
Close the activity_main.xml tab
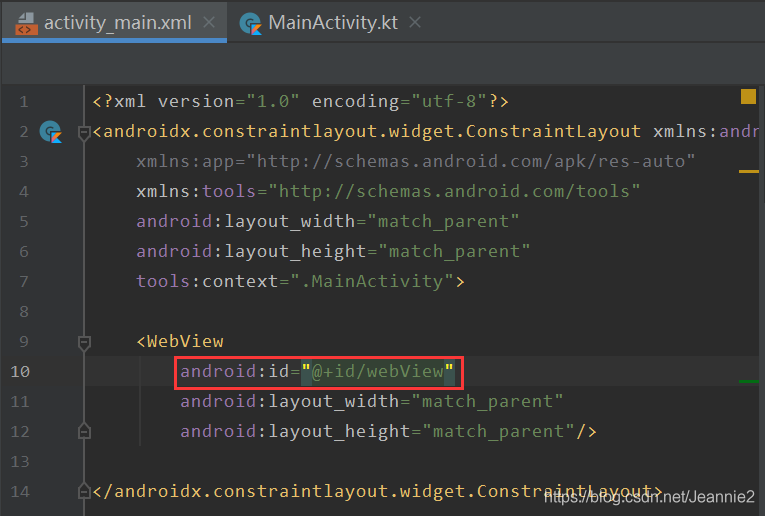[209, 22]
